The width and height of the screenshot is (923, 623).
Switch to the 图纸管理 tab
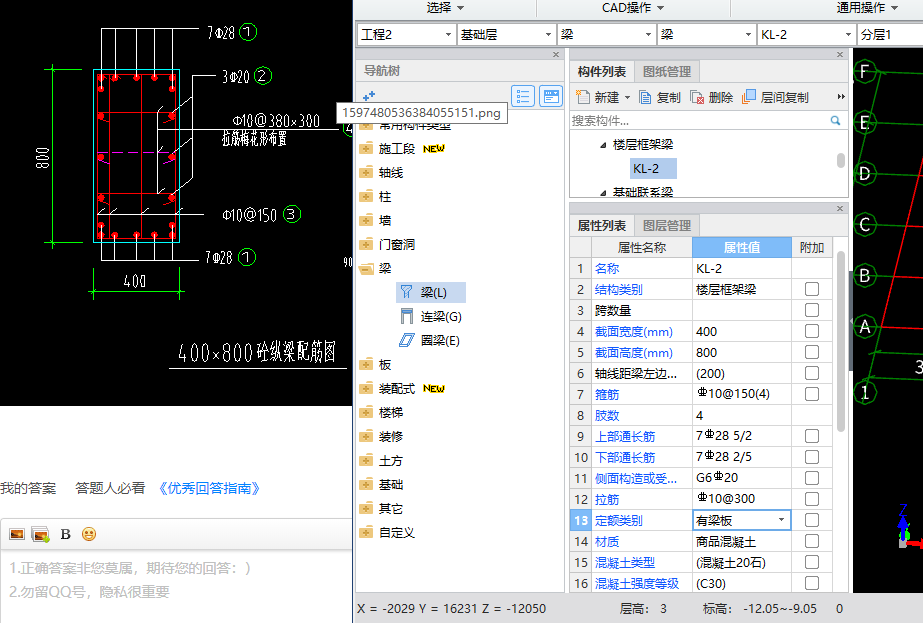pyautogui.click(x=667, y=72)
